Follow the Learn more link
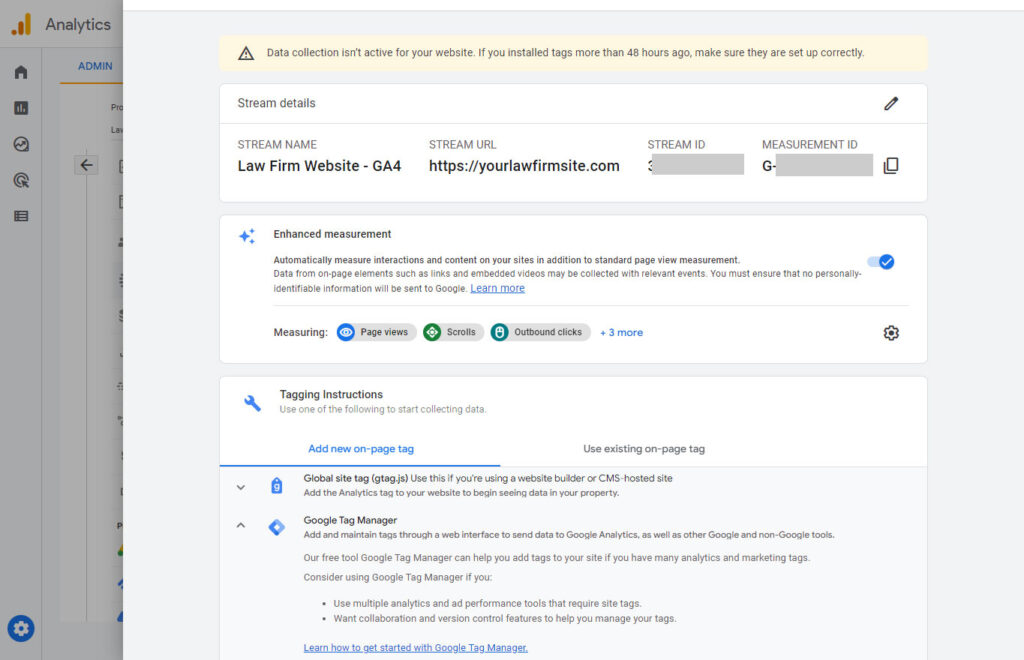Screen dimensions: 1024x660 (497, 289)
